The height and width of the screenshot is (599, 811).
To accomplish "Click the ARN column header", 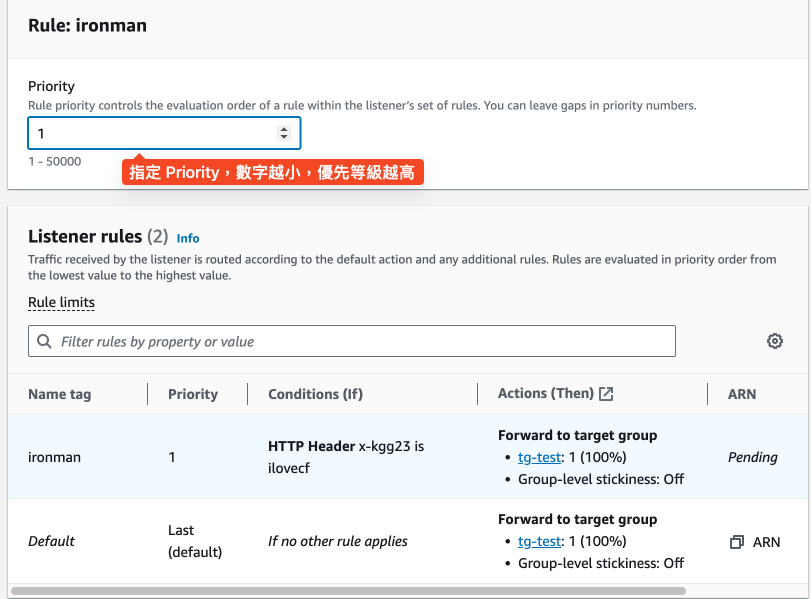I will click(x=742, y=394).
